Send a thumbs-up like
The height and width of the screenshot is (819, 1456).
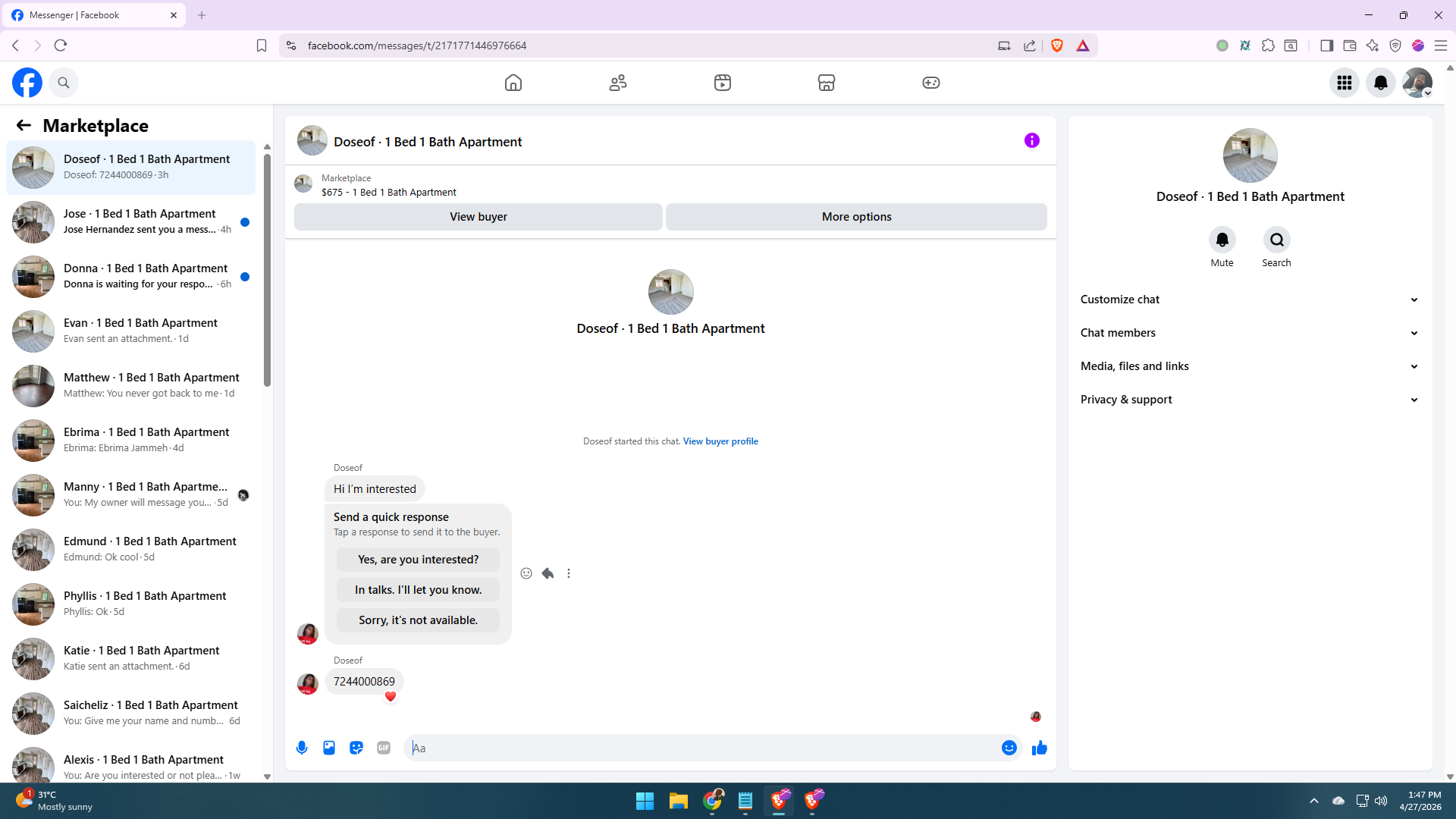1040,748
